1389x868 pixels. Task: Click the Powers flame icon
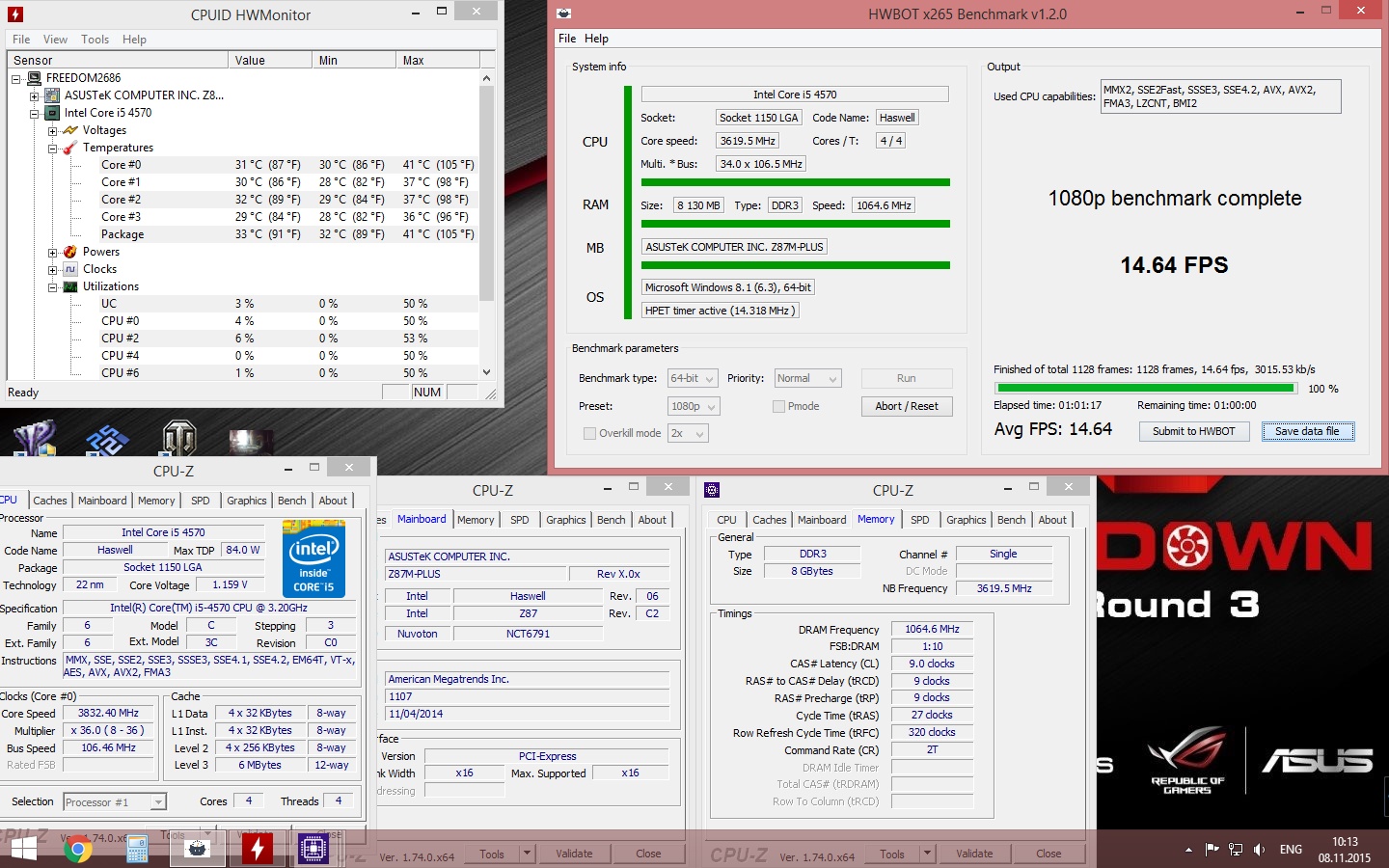(x=70, y=252)
